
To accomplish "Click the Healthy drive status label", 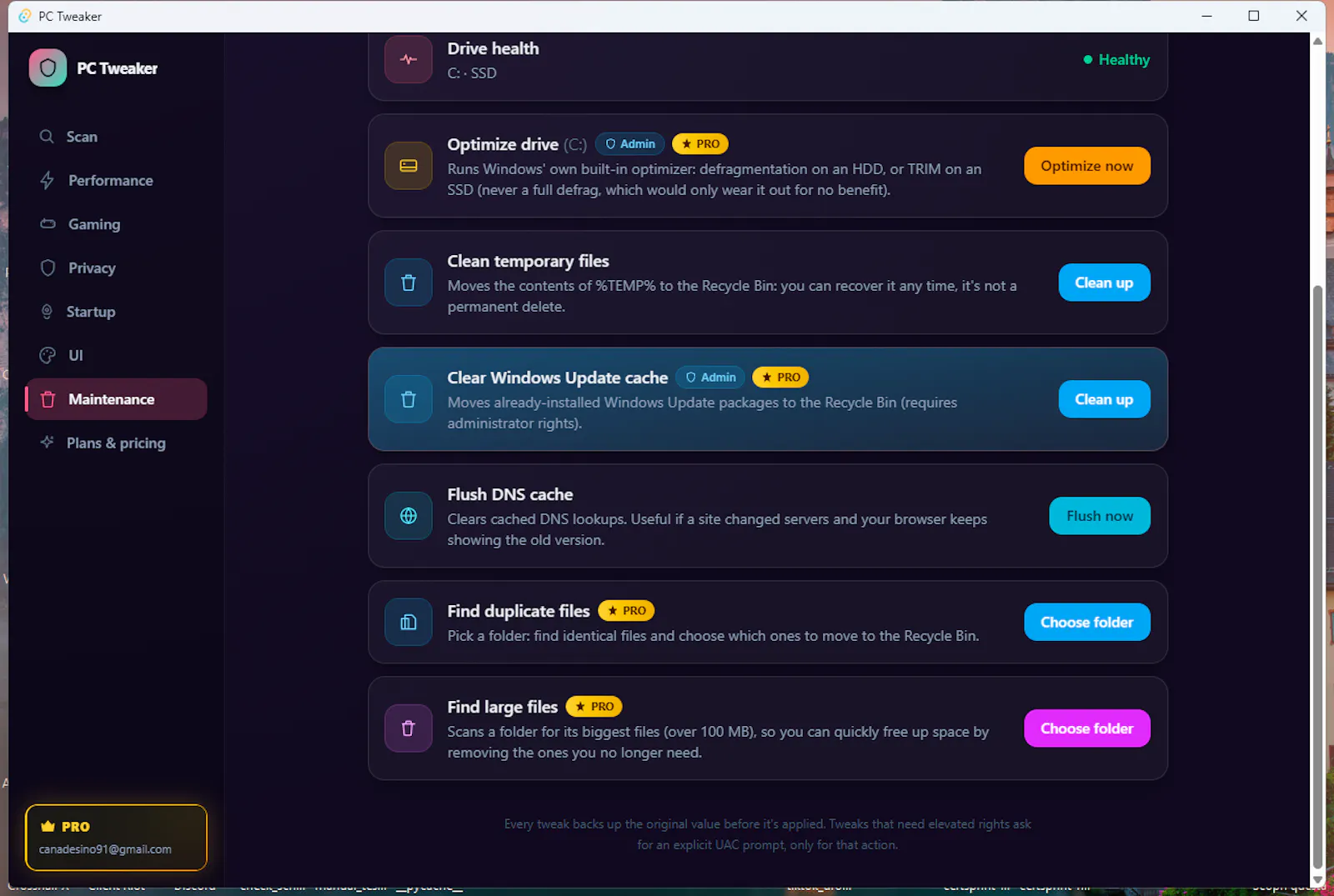I will 1116,59.
